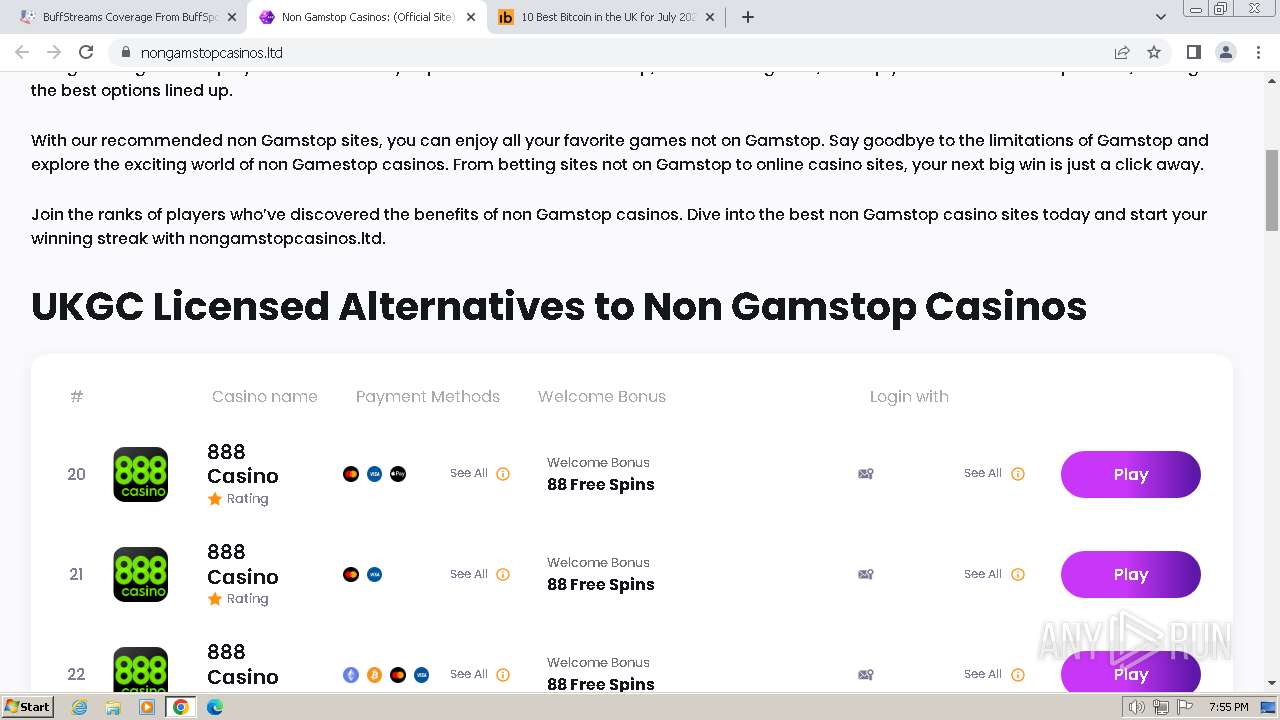
Task: Click the rating star in row 20
Action: (214, 498)
